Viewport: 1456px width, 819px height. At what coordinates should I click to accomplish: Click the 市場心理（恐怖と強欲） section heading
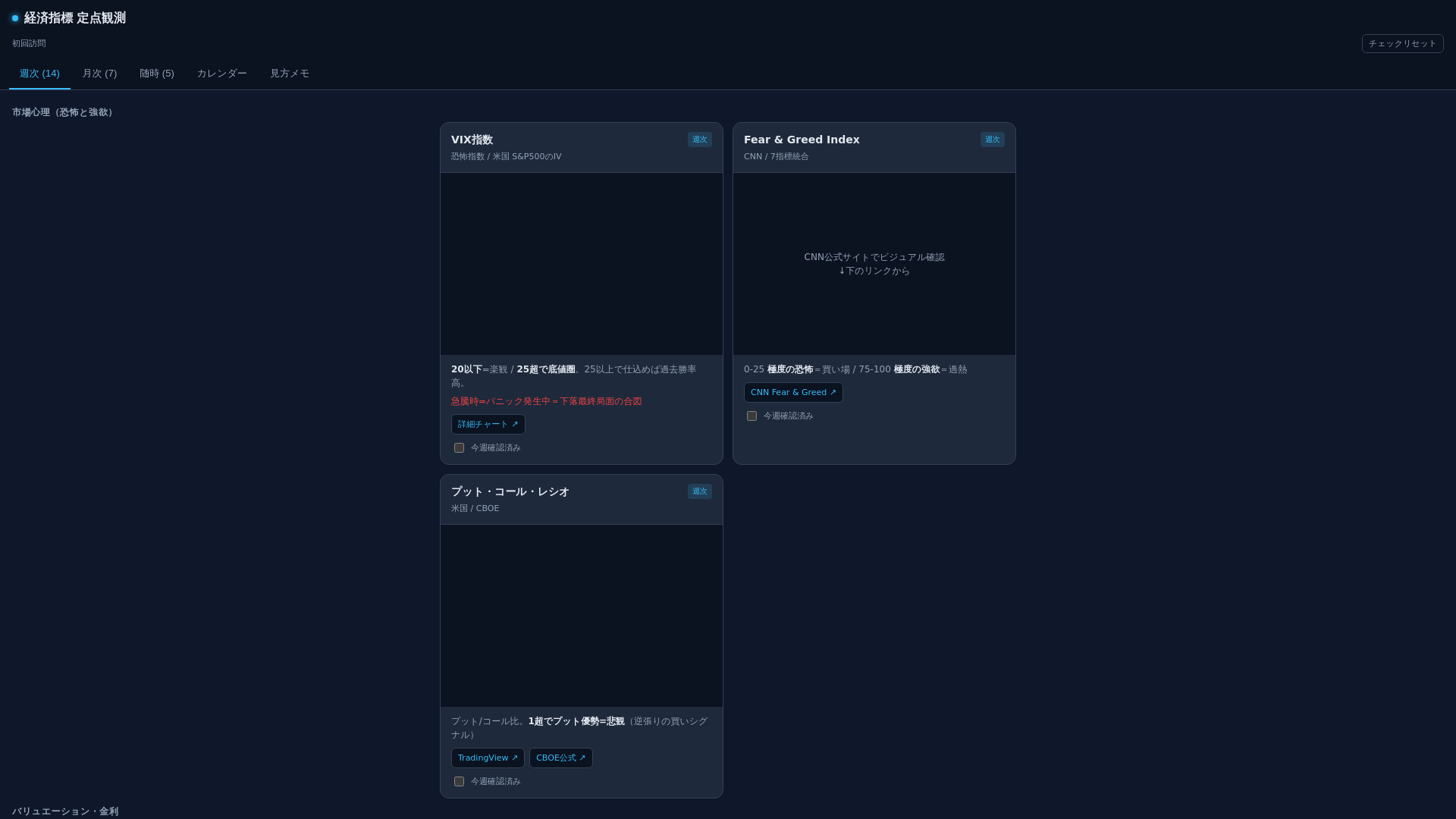tap(64, 112)
